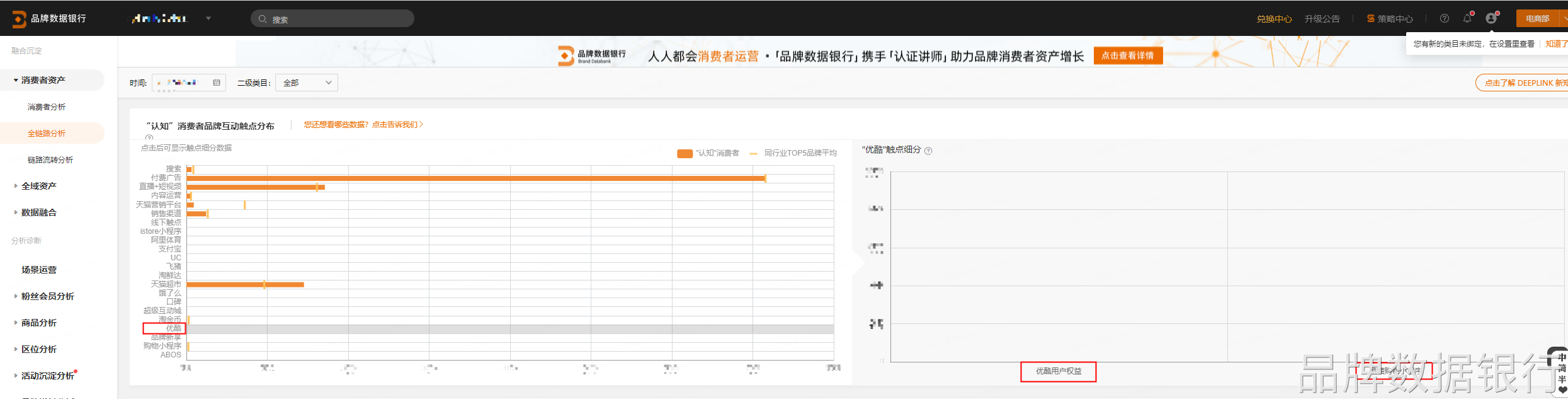Select 线下触点 touchpoint label

coord(166,223)
